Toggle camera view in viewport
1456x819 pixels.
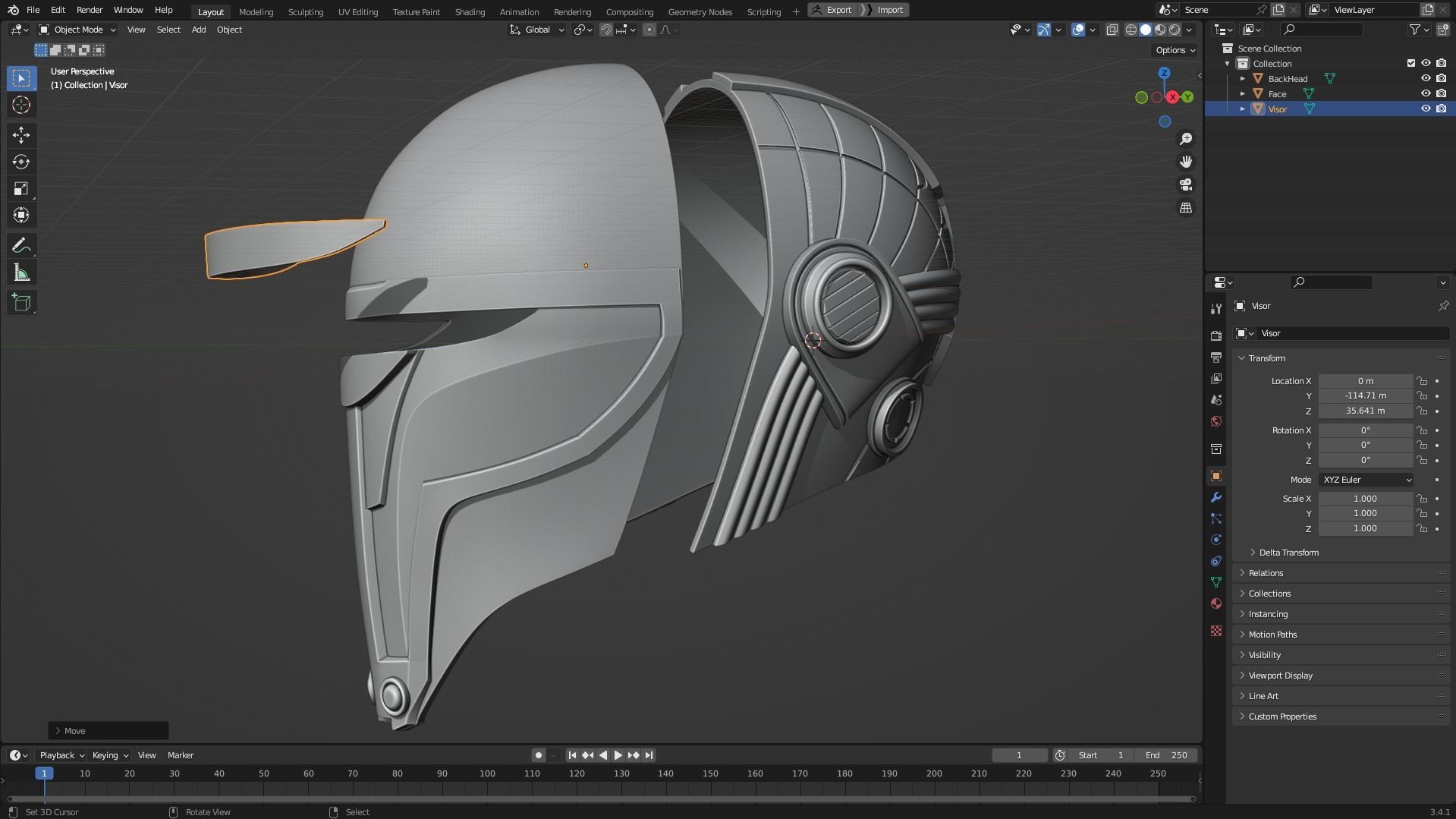[x=1185, y=184]
